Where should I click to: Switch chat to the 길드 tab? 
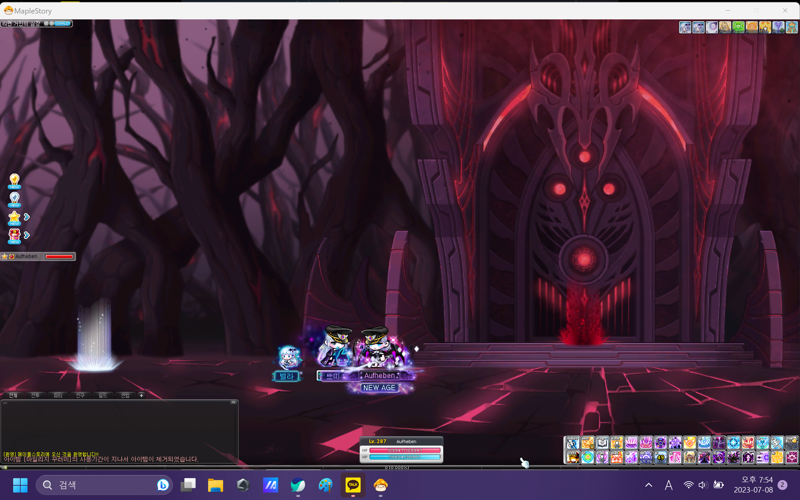[103, 395]
